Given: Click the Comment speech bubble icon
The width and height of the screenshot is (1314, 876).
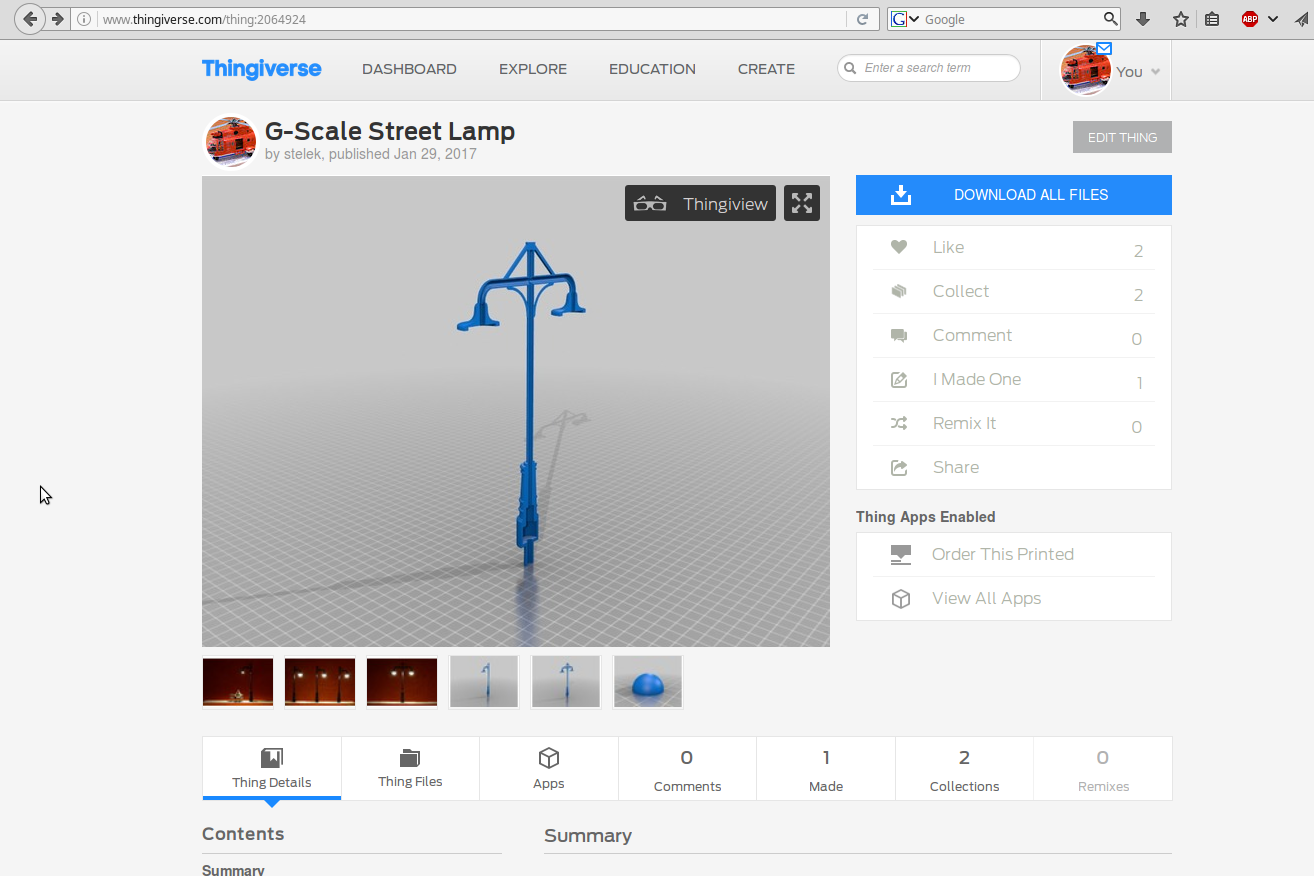Looking at the screenshot, I should tap(899, 335).
